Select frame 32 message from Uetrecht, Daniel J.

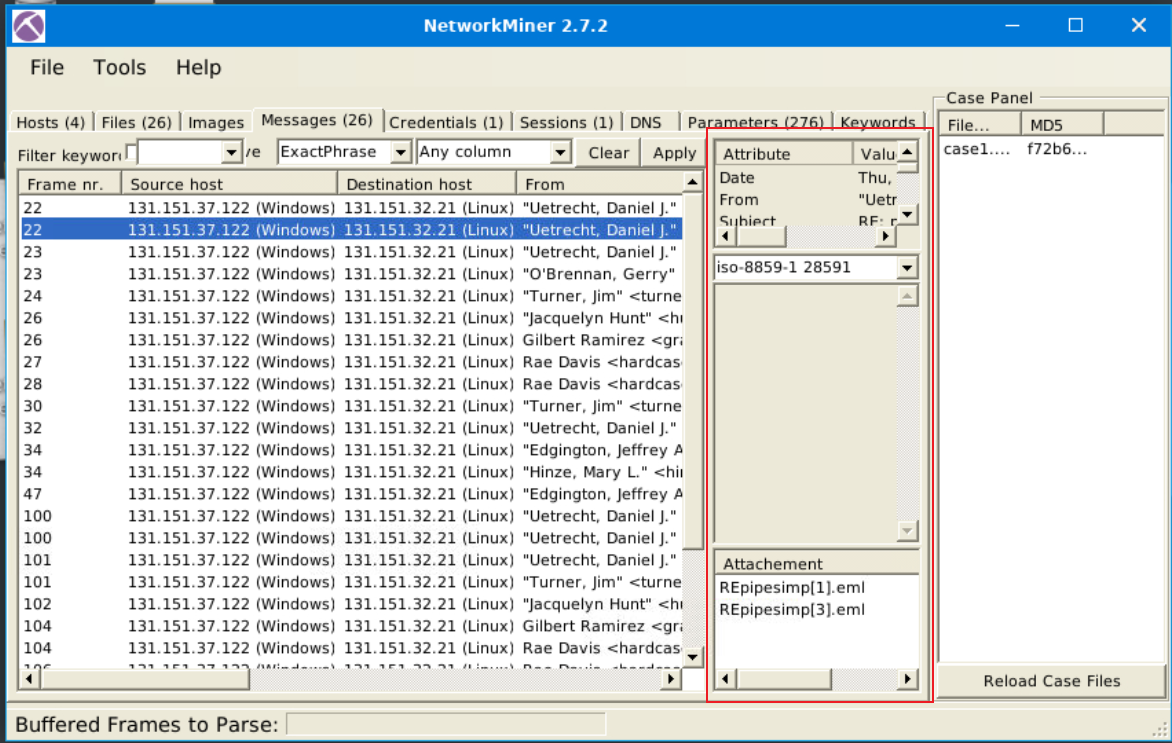pos(351,428)
